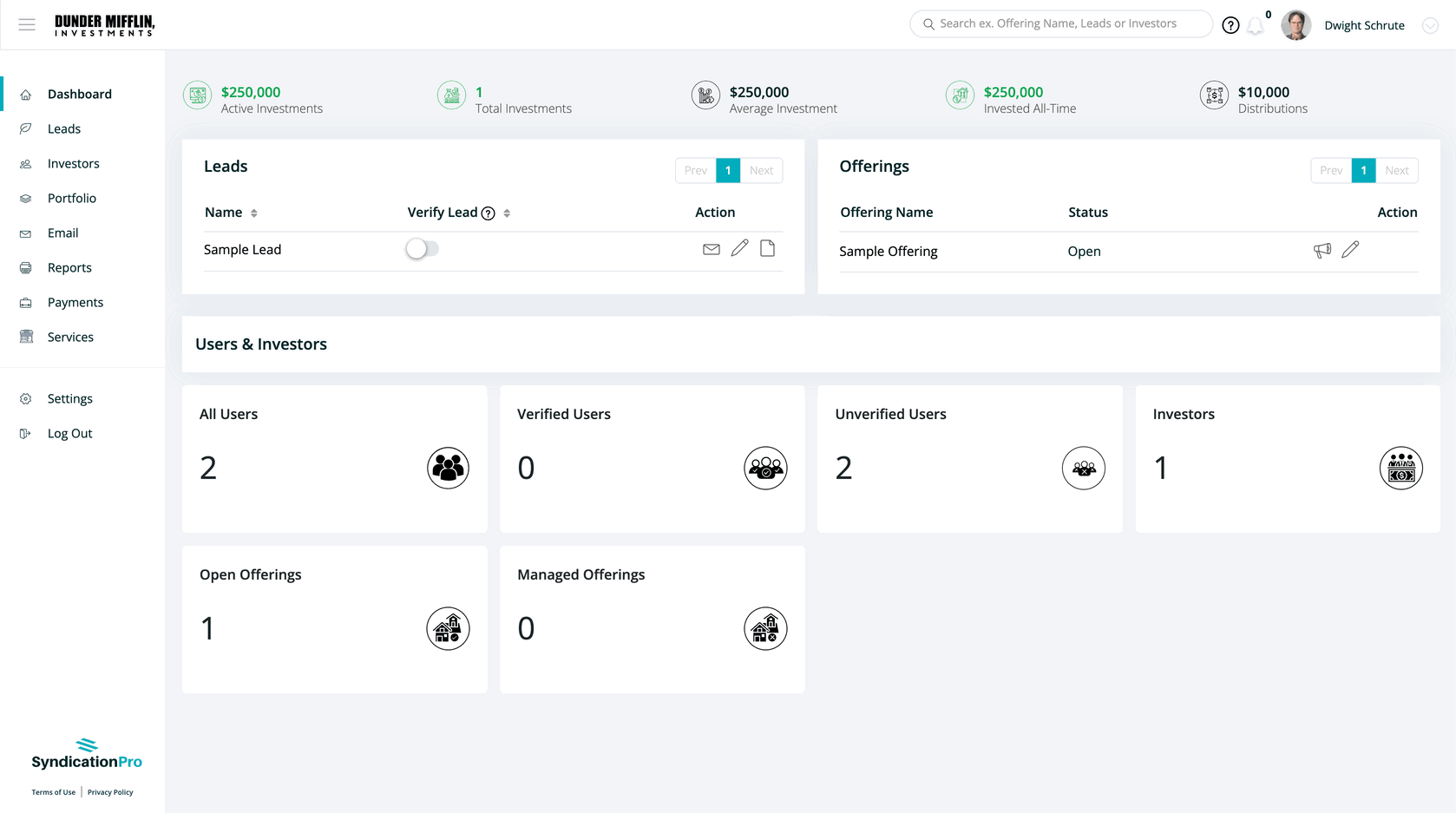The image size is (1456, 813).
Task: Open the document icon for Sample Lead
Action: point(767,249)
